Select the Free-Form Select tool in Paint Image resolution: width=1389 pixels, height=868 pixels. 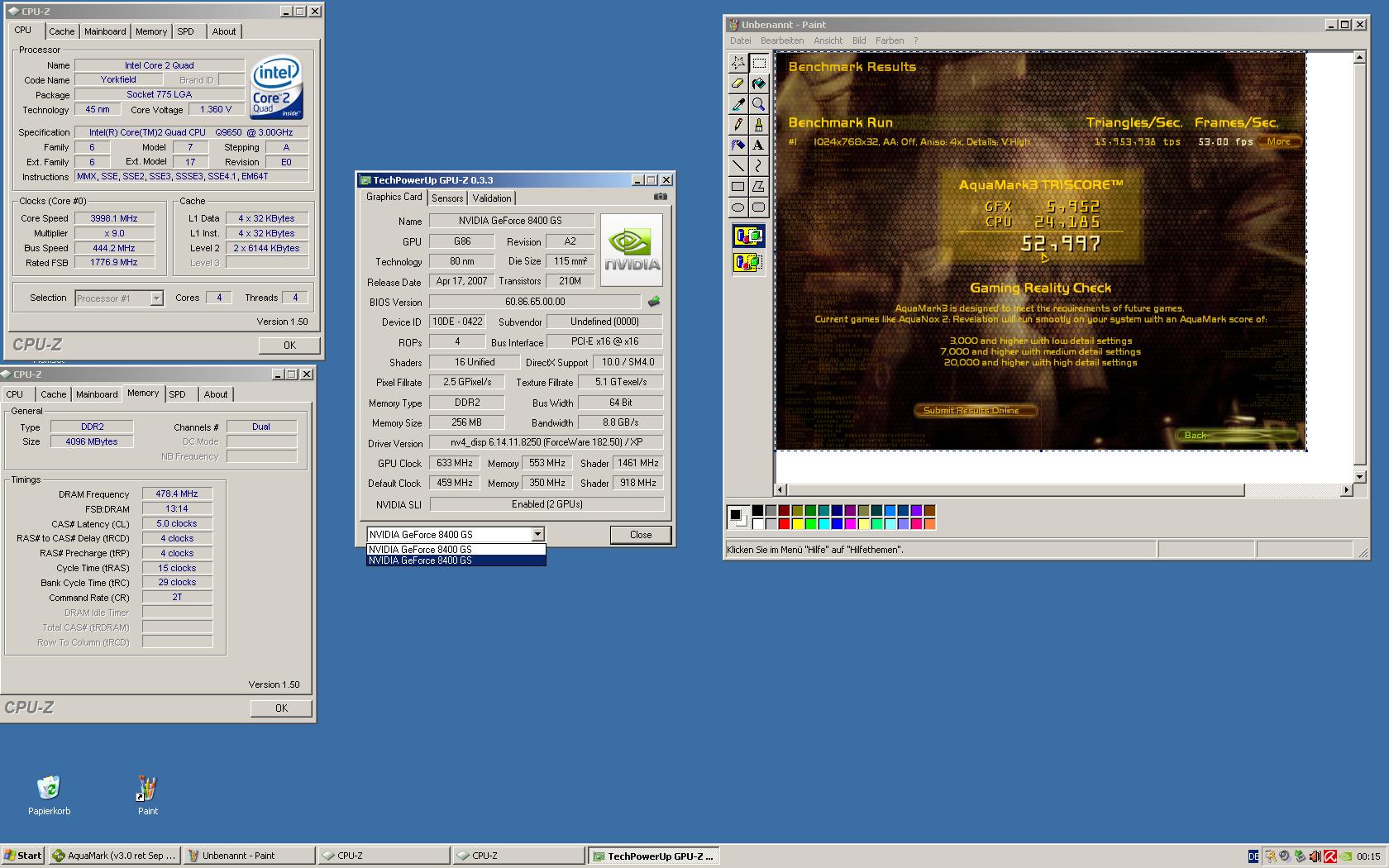(737, 63)
